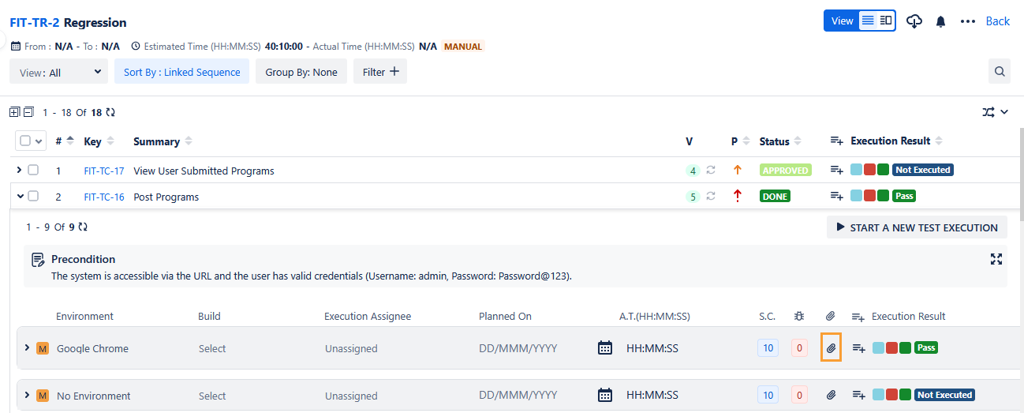Sort by the Summary column

pos(163,141)
